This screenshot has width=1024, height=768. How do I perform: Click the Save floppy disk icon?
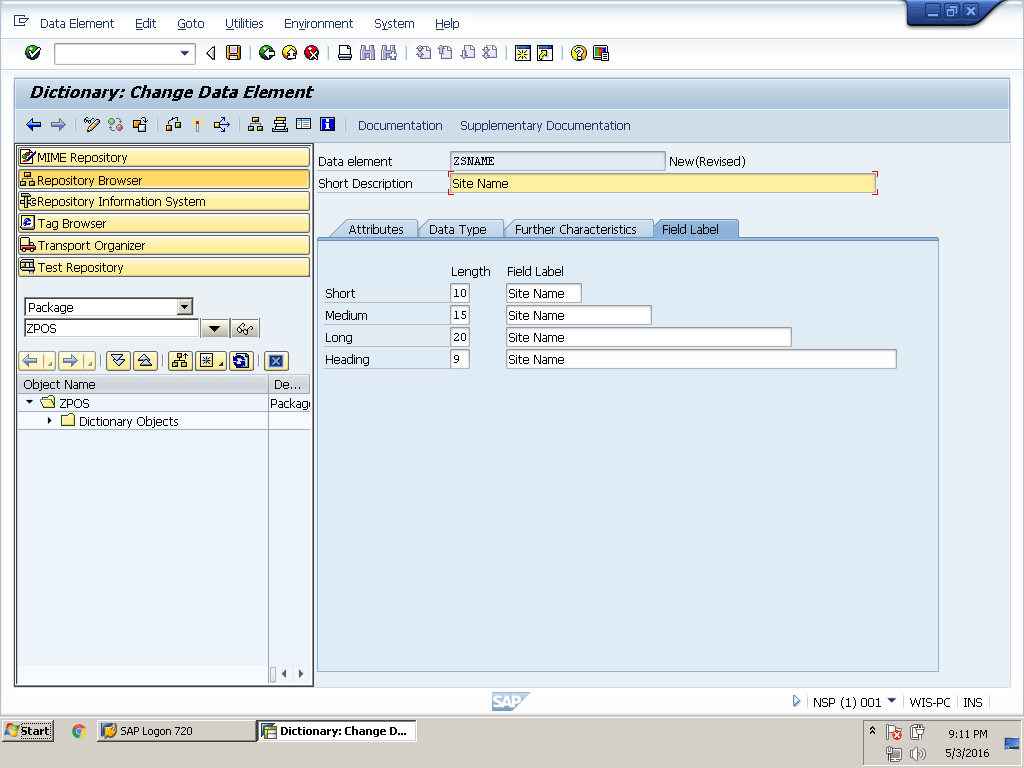click(x=233, y=53)
